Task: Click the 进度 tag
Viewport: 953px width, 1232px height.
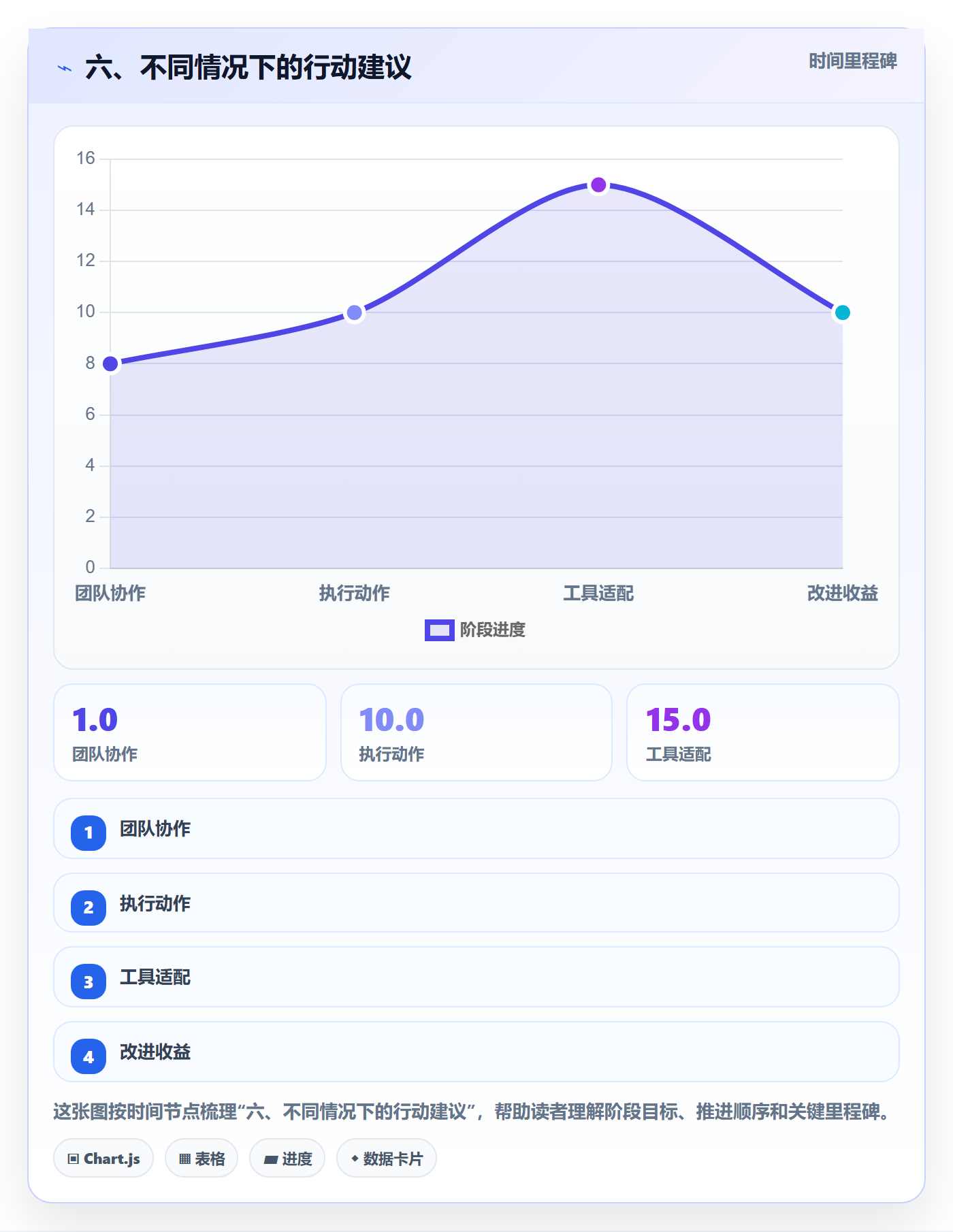Action: (x=287, y=1158)
